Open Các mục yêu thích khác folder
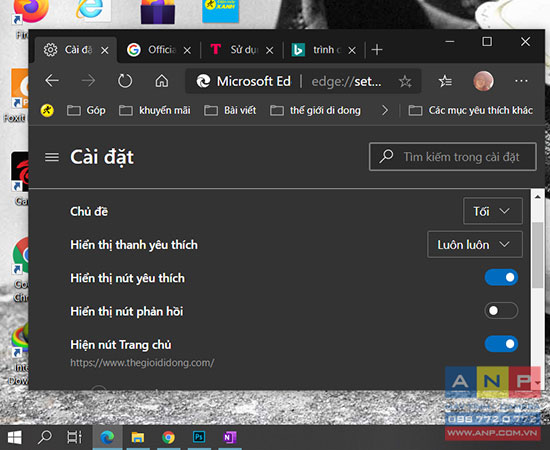 (x=471, y=110)
